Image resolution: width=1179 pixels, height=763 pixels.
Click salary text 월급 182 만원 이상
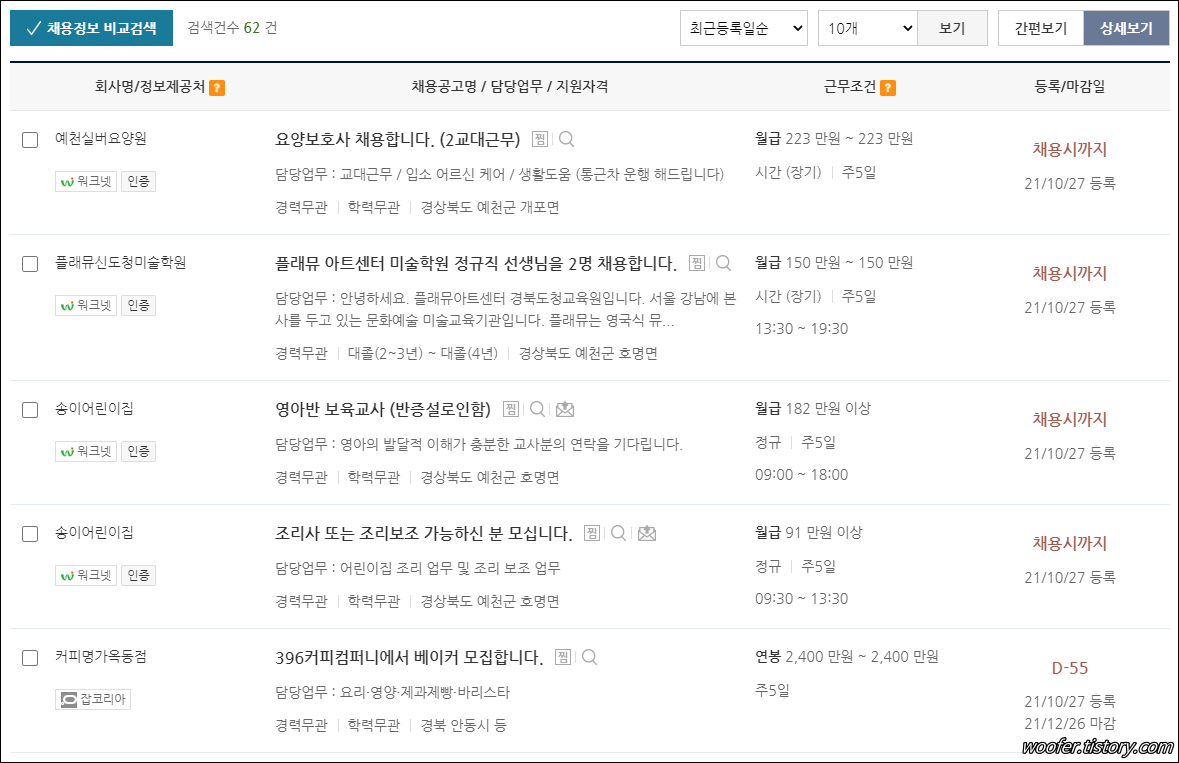coord(813,408)
